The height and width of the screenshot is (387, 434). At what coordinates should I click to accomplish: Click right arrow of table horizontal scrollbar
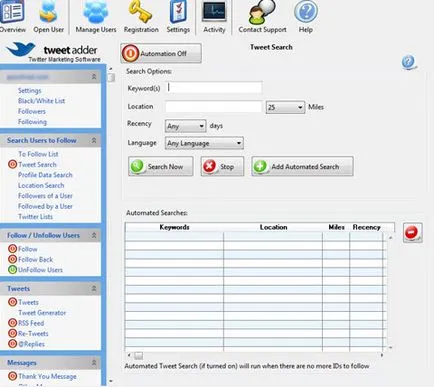[381, 355]
